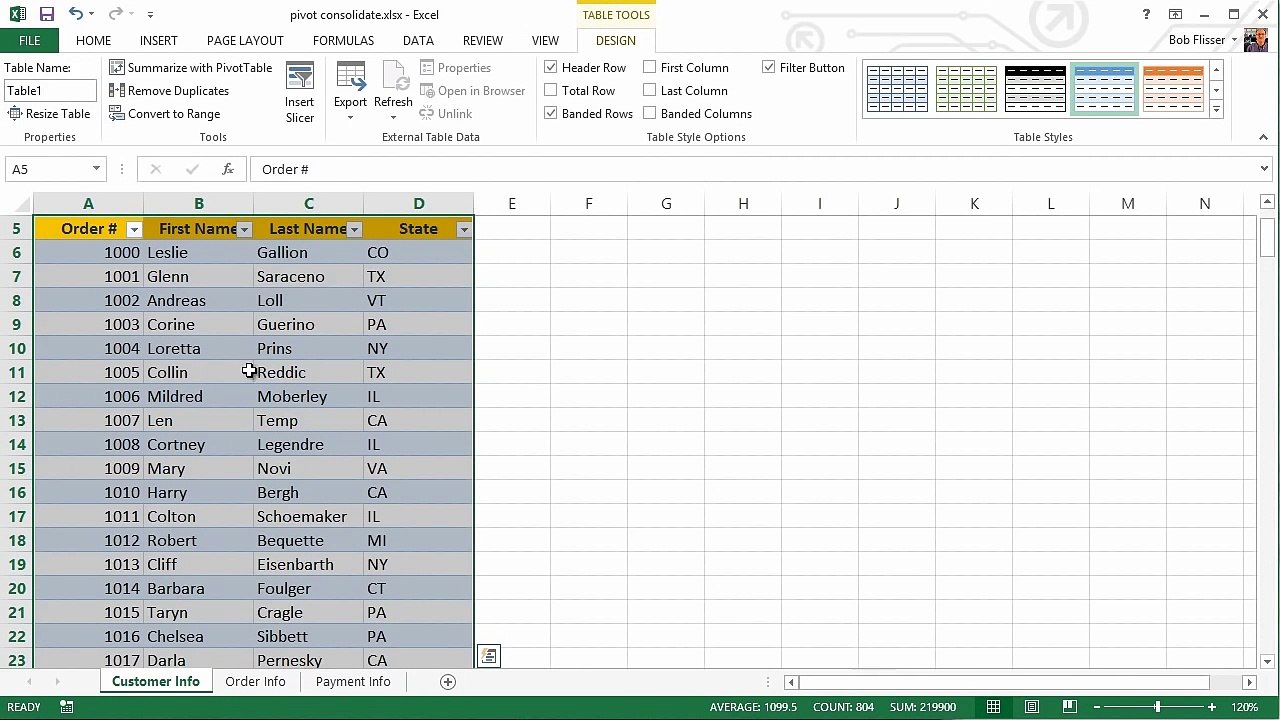Screen dimensions: 1280x720
Task: Toggle the Banded Rows checkbox
Action: [551, 113]
